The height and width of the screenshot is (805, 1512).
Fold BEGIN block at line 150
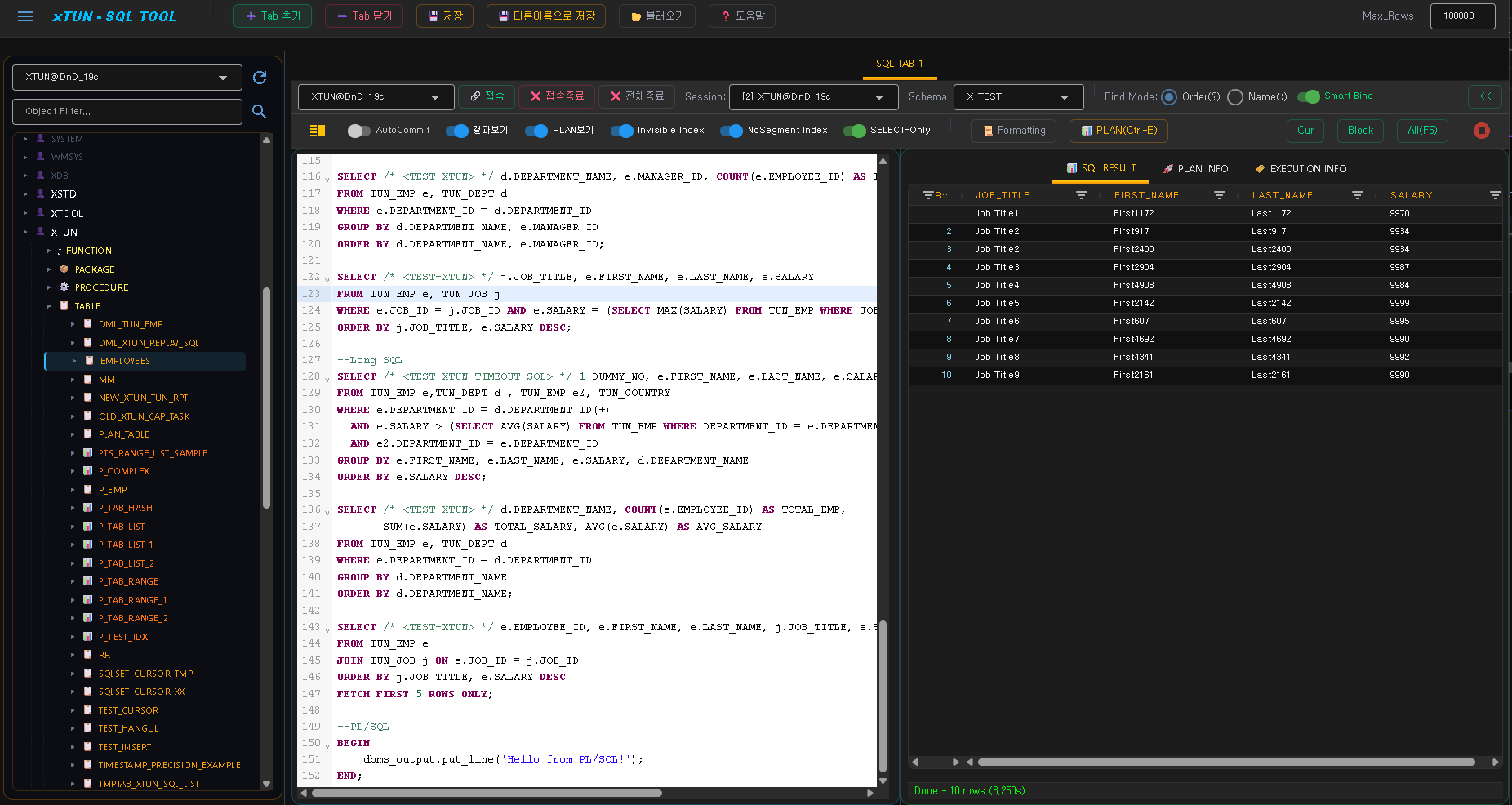coord(327,745)
